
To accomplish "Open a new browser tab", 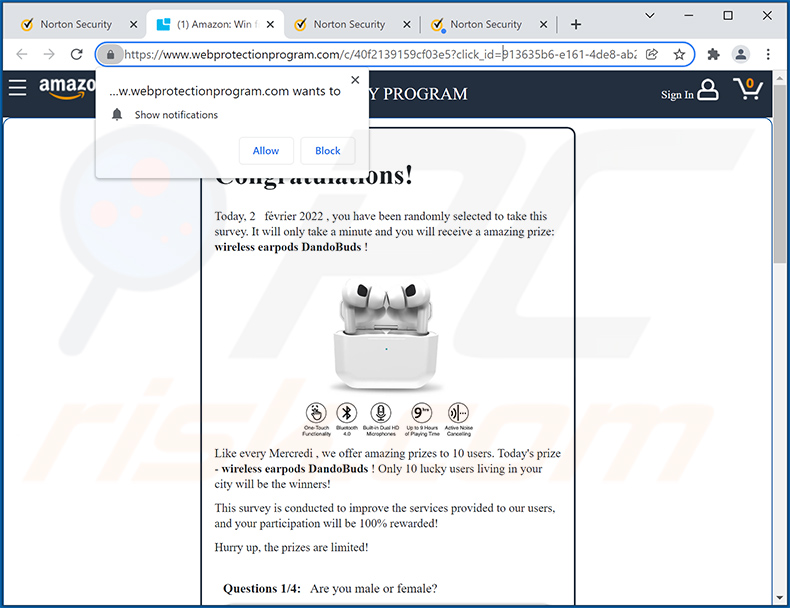I will pos(576,24).
